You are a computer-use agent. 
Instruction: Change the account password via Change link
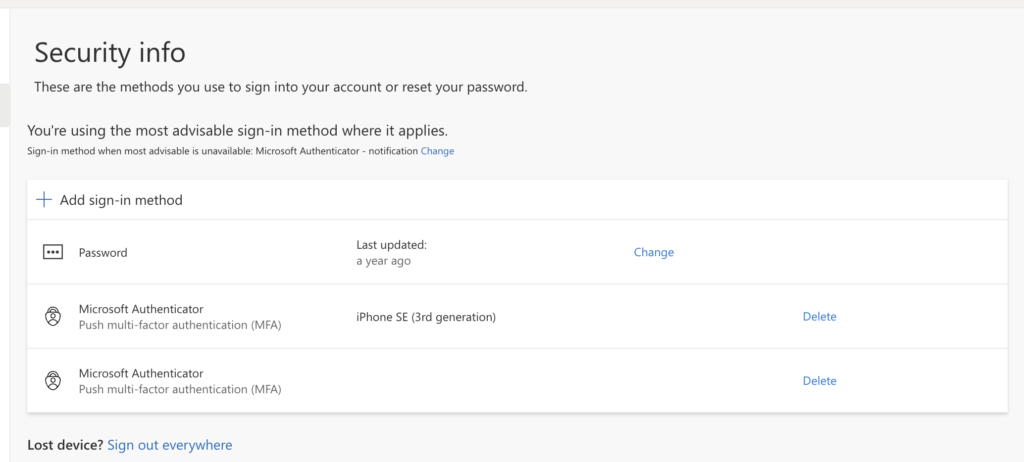(x=654, y=252)
